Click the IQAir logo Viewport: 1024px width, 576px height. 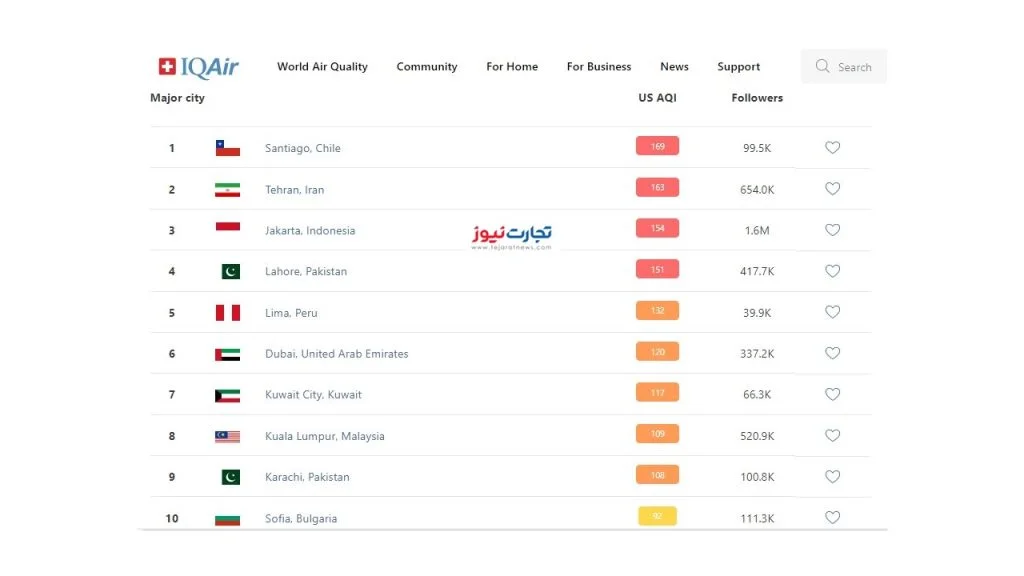click(199, 67)
